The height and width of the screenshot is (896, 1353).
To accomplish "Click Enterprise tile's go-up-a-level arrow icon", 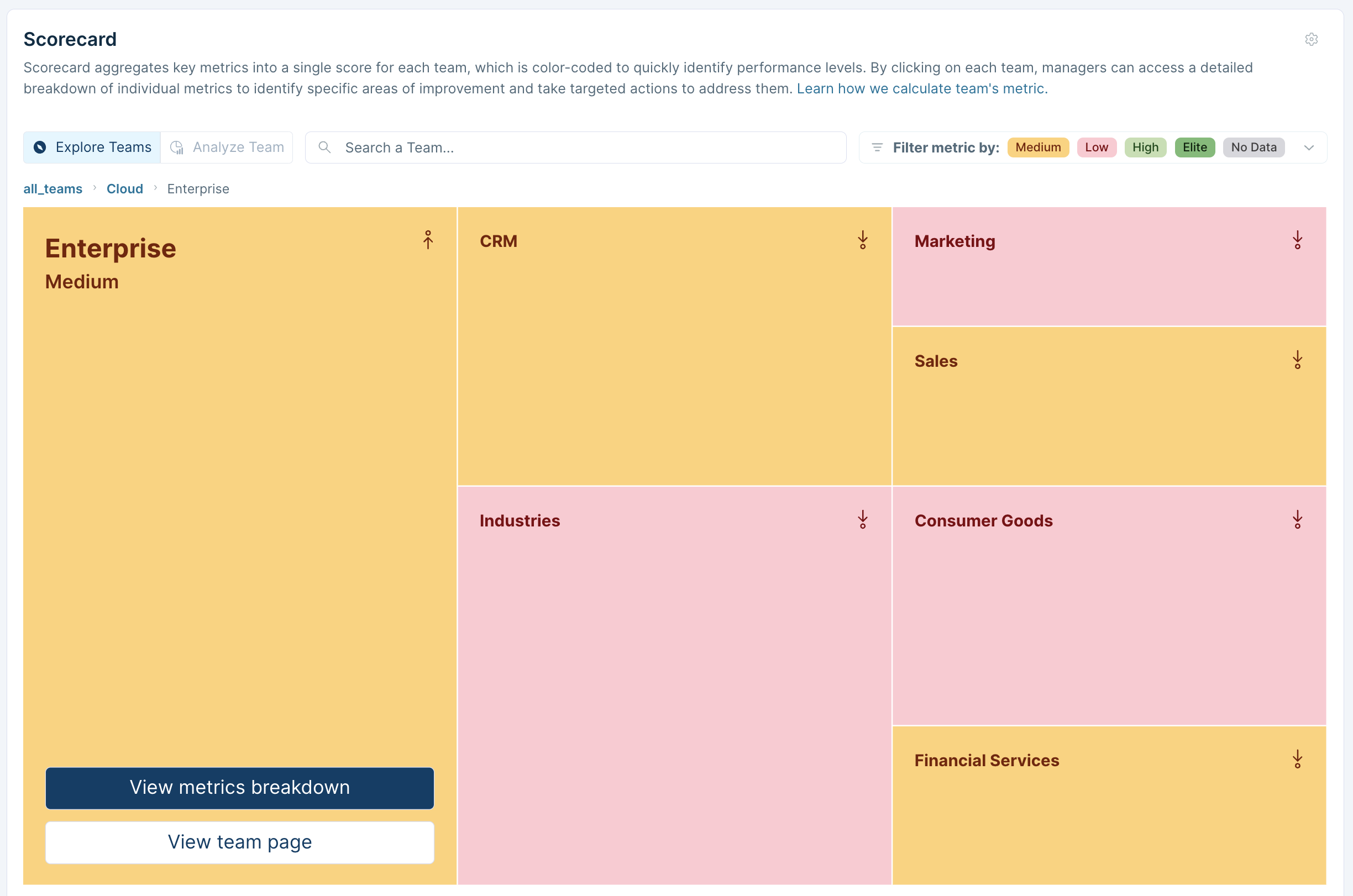I will tap(428, 240).
